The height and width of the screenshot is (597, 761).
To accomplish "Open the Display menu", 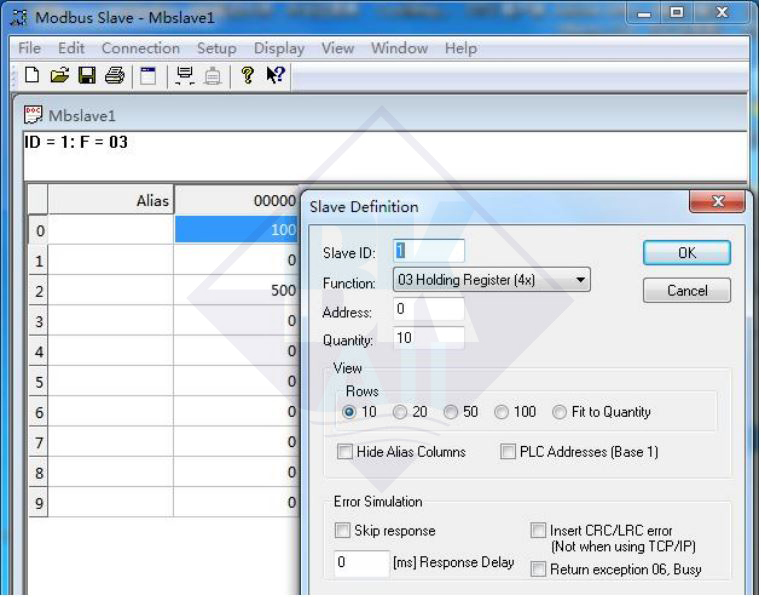I will click(x=279, y=49).
